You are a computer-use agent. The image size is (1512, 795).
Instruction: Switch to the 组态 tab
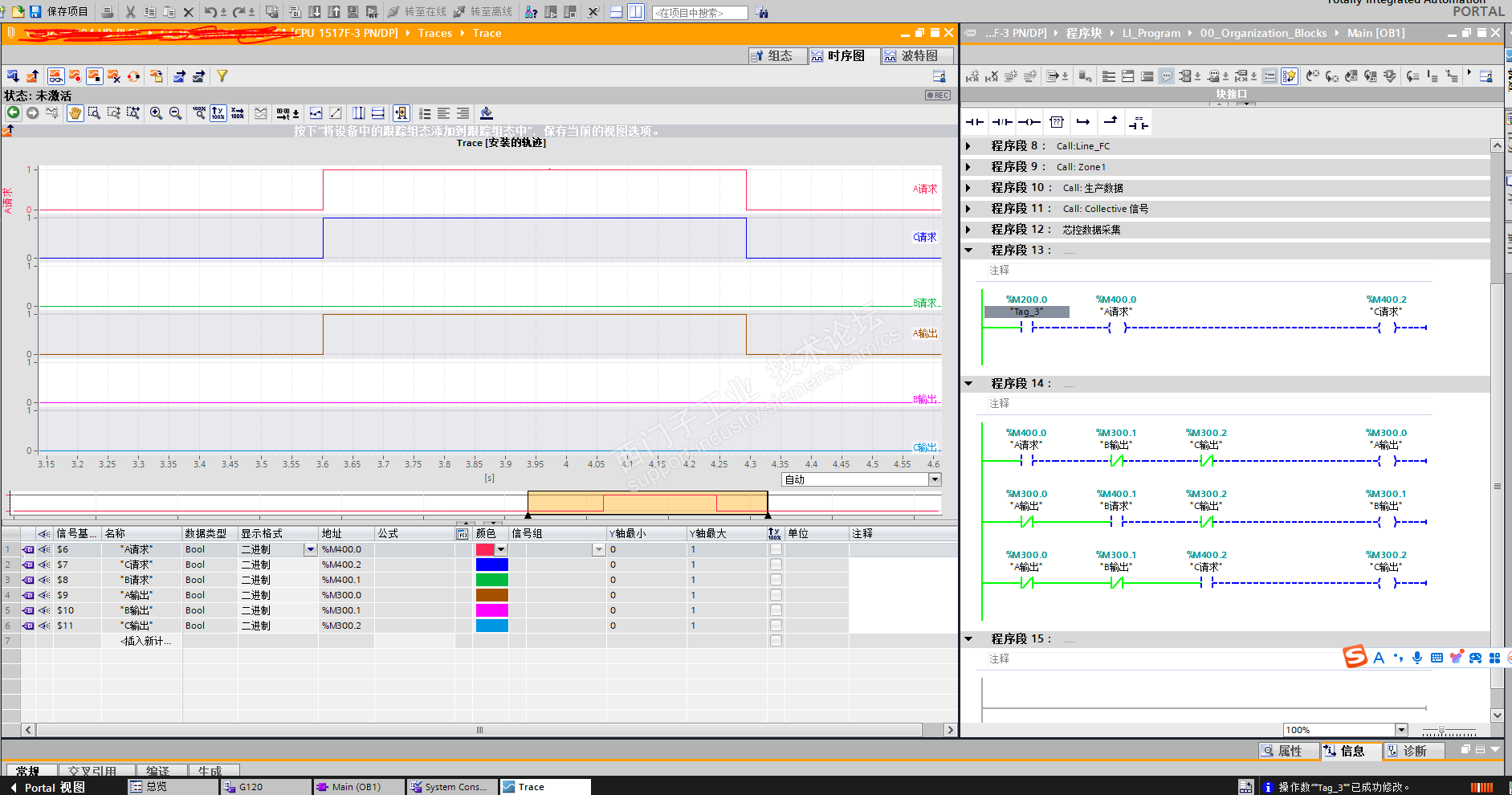[777, 55]
